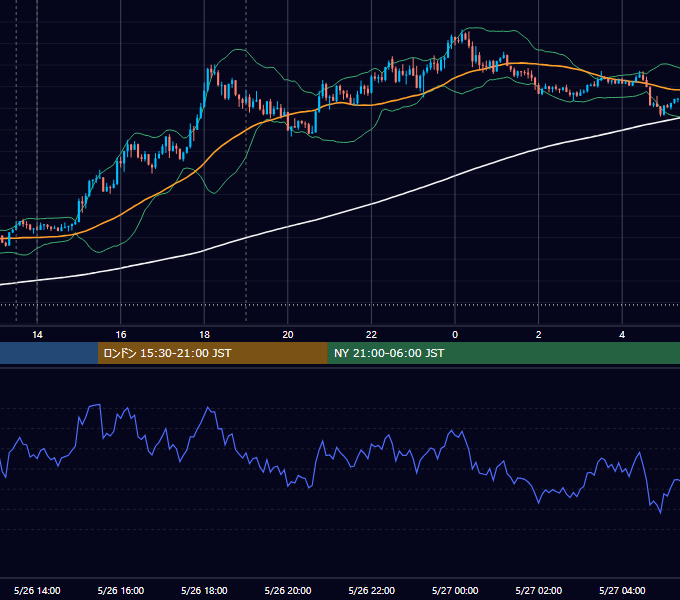Screen dimensions: 680x600
Task: Click the 5/27 04:00 date label
Action: (622, 590)
